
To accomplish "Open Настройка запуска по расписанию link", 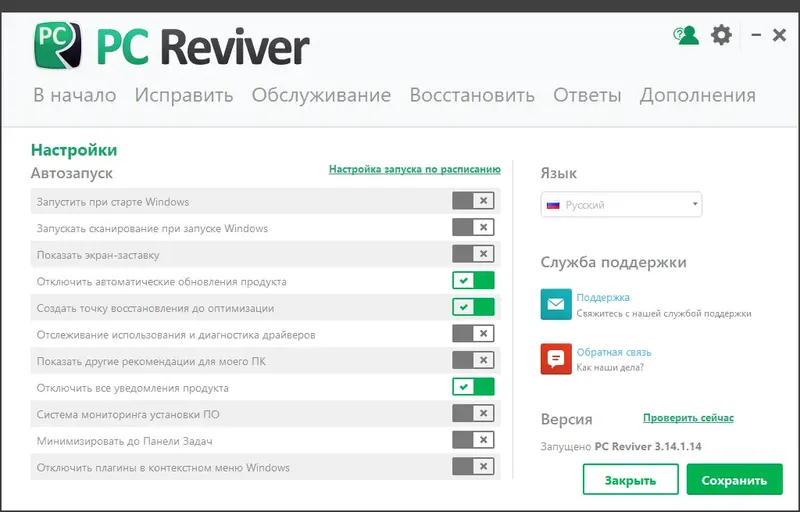I will 415,169.
